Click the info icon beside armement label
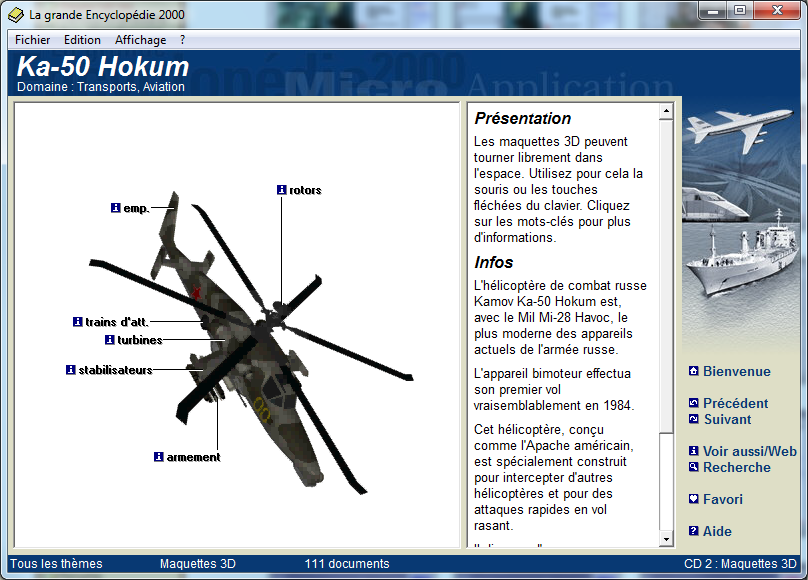This screenshot has height=580, width=808. (x=159, y=457)
